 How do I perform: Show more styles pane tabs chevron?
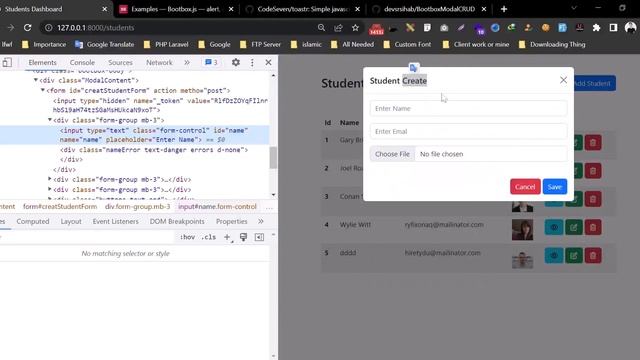(261, 221)
